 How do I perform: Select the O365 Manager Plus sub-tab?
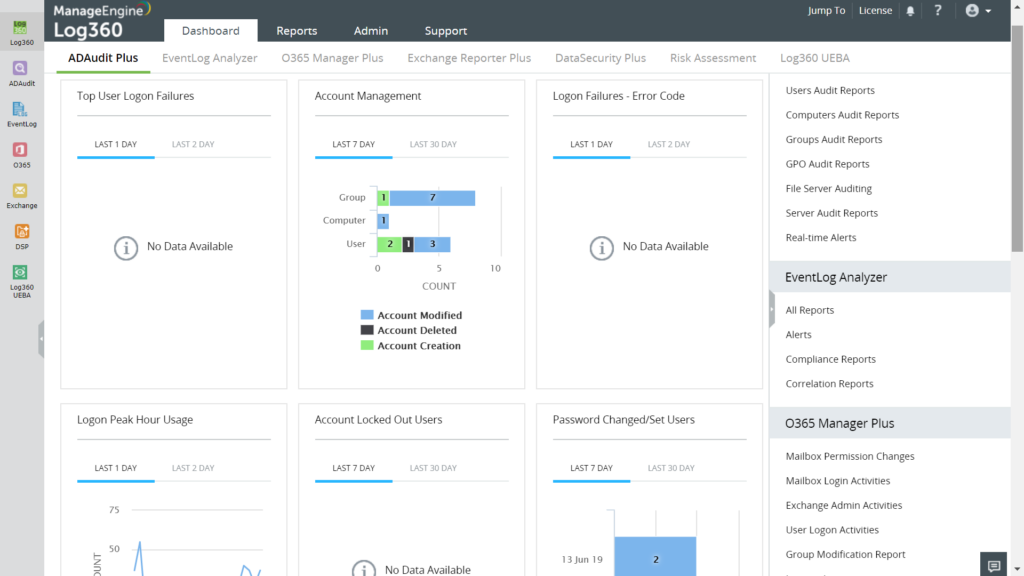(332, 58)
